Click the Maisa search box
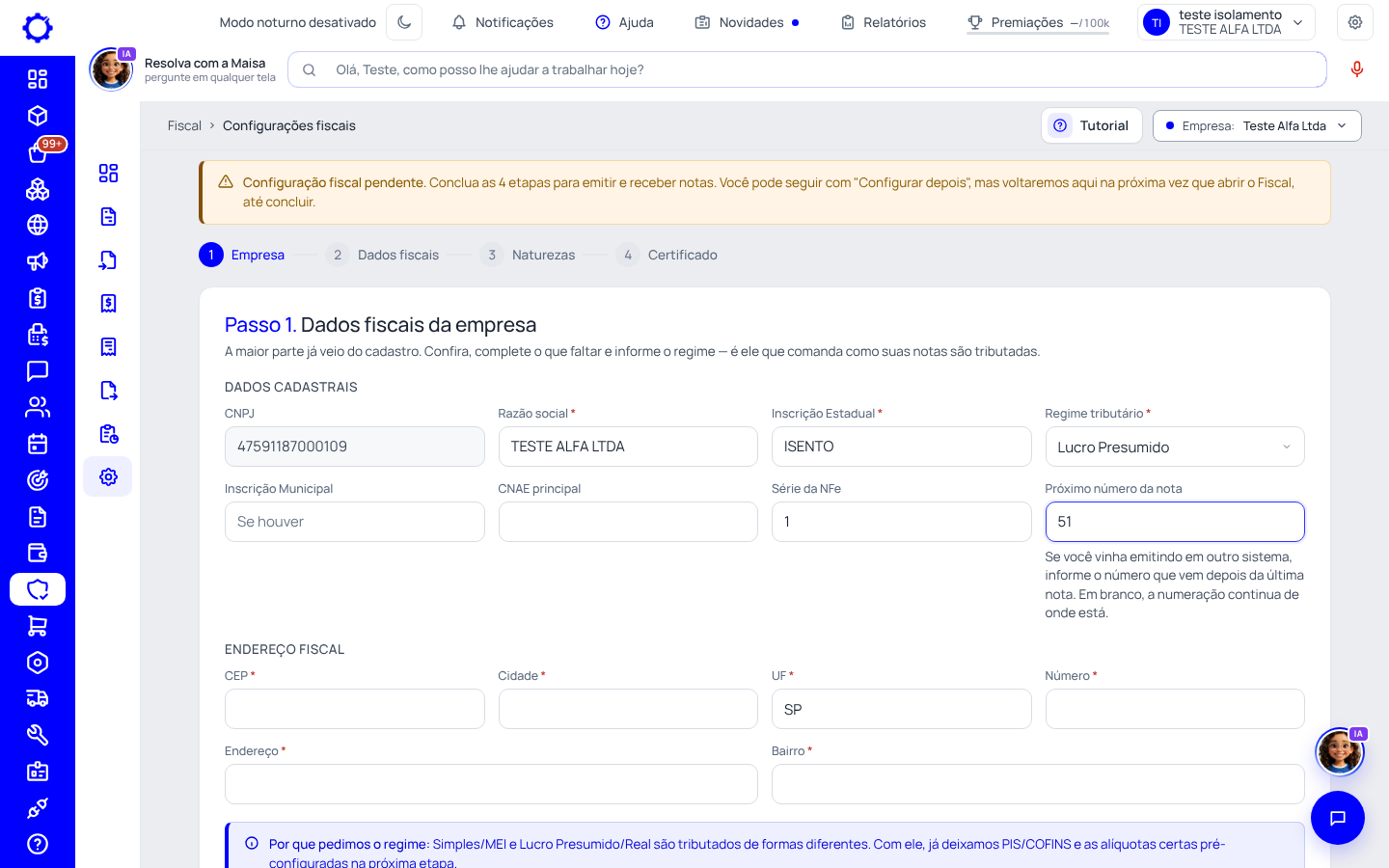 coord(807,69)
